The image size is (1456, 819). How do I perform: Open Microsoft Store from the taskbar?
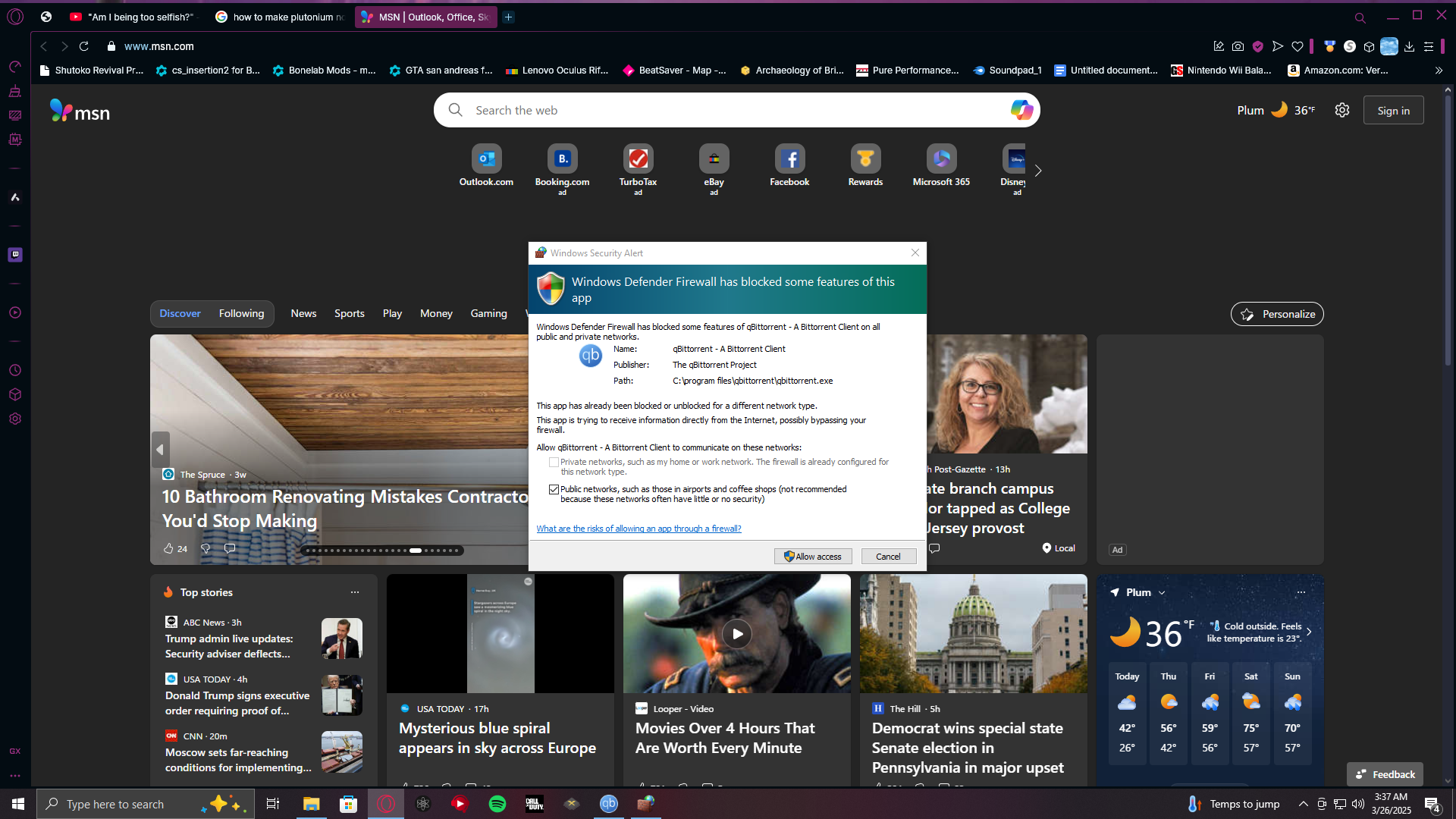tap(348, 804)
